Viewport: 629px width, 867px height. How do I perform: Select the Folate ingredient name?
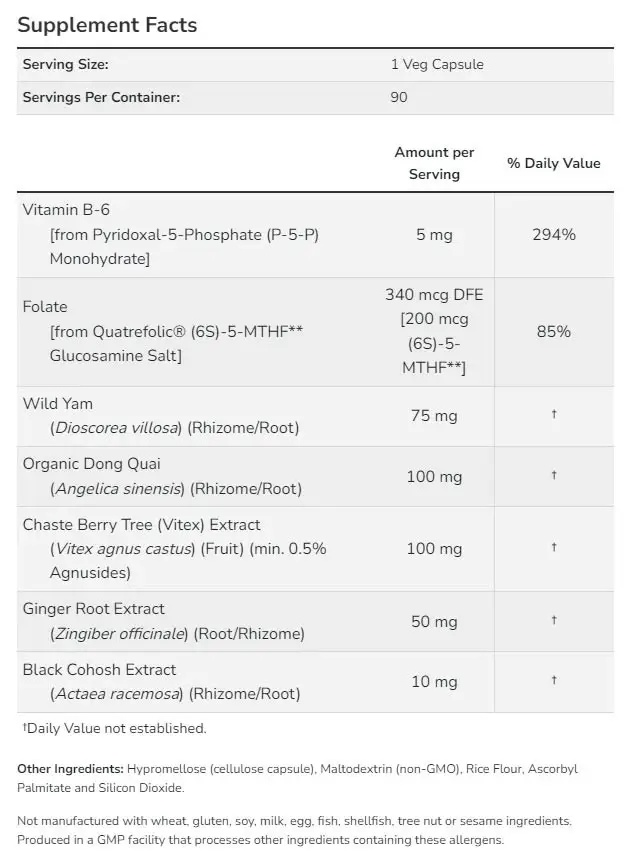[x=45, y=307]
